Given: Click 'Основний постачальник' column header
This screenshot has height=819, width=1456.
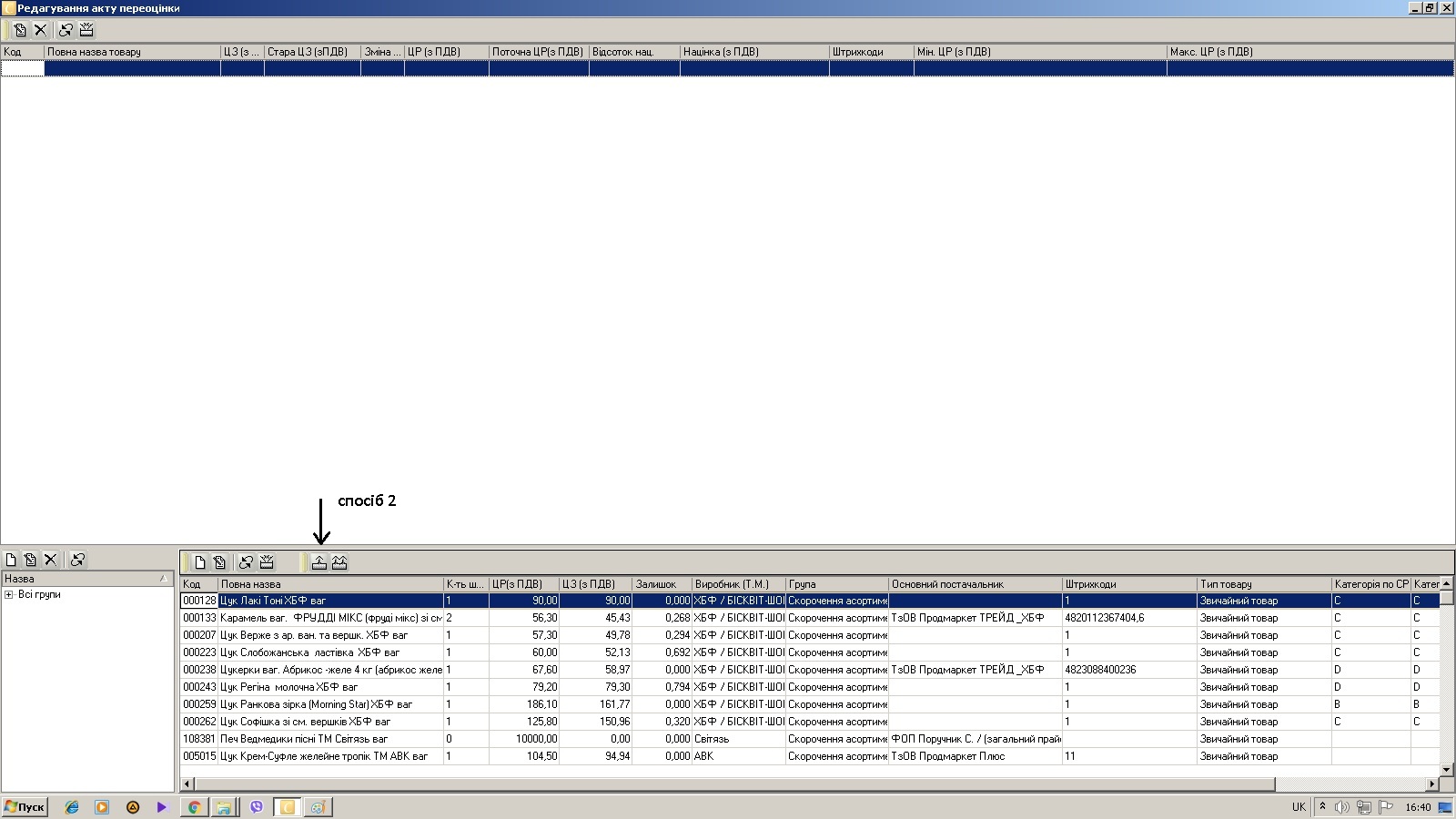Looking at the screenshot, I should coord(974,584).
